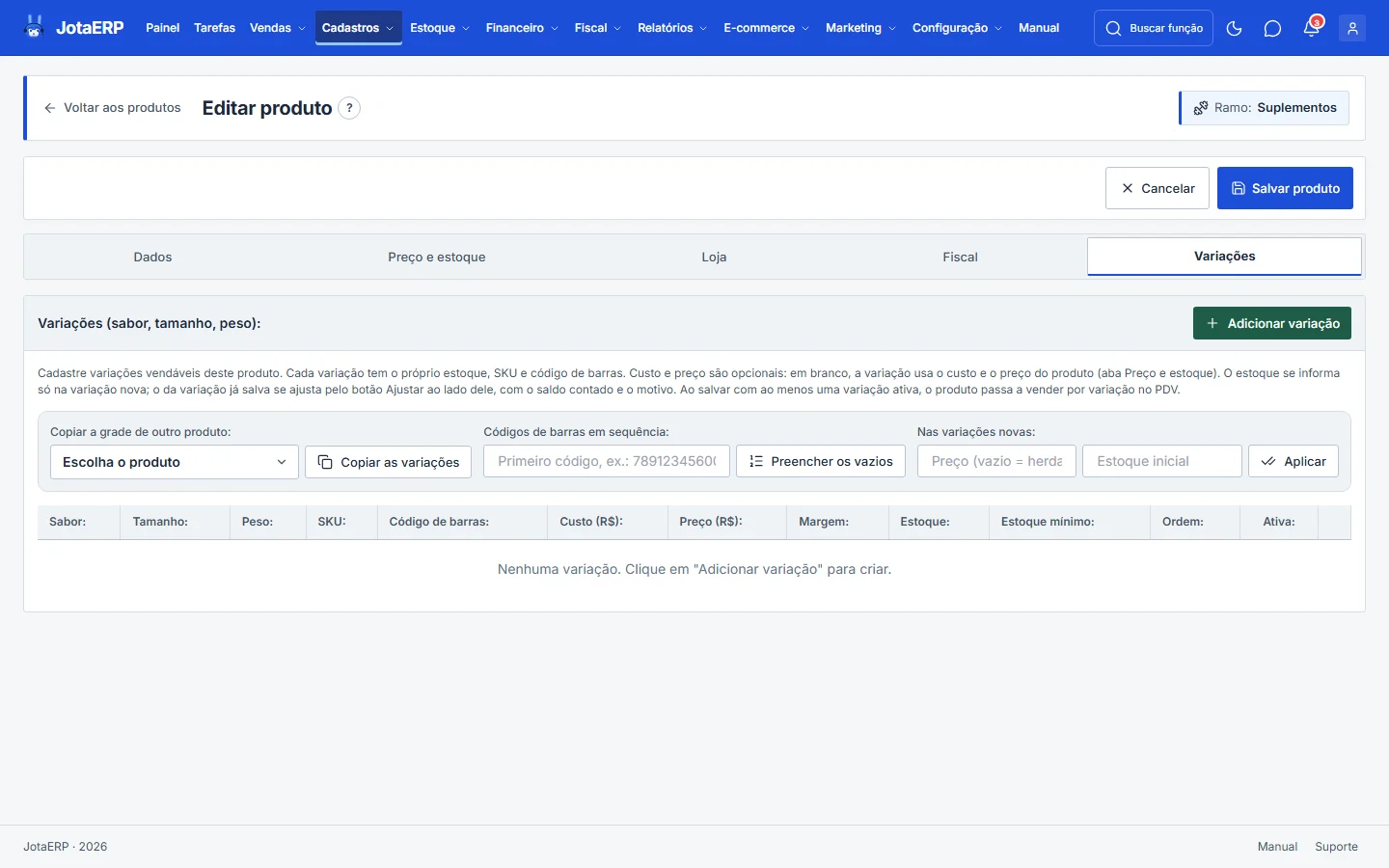This screenshot has width=1389, height=868.
Task: Switch to Preço e estoque tab
Action: click(437, 257)
